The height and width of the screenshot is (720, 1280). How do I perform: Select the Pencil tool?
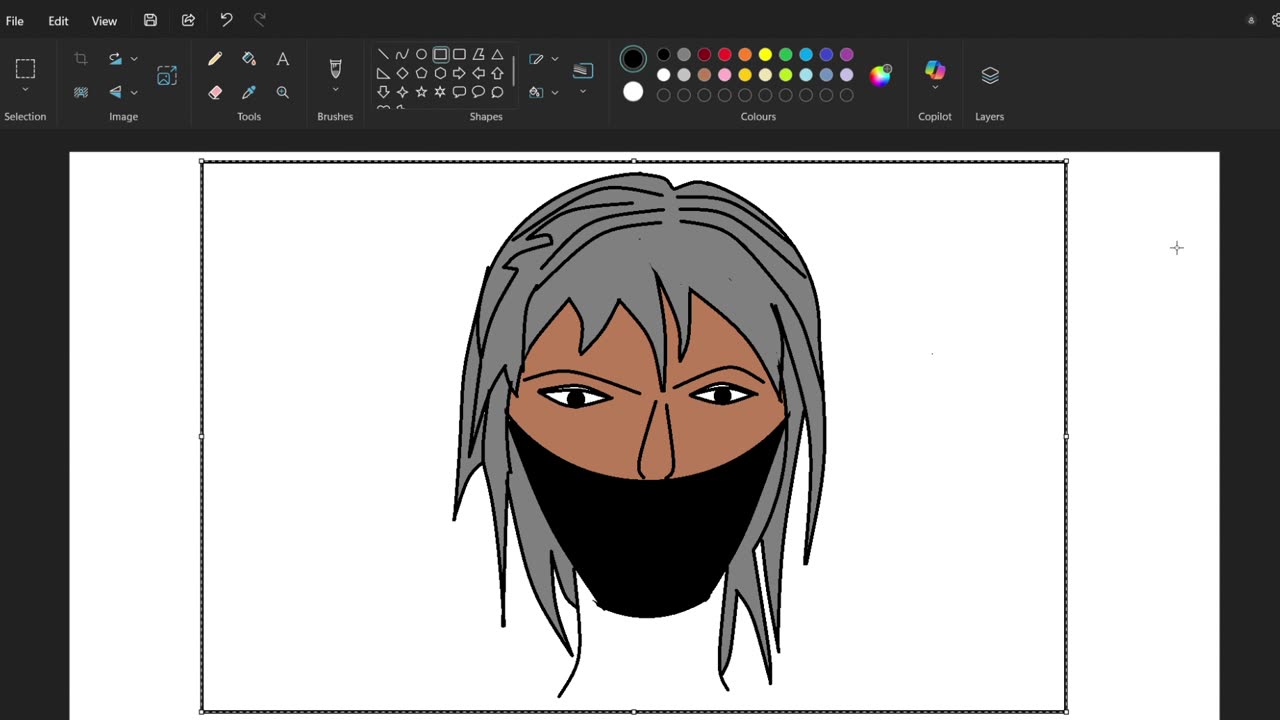(215, 59)
